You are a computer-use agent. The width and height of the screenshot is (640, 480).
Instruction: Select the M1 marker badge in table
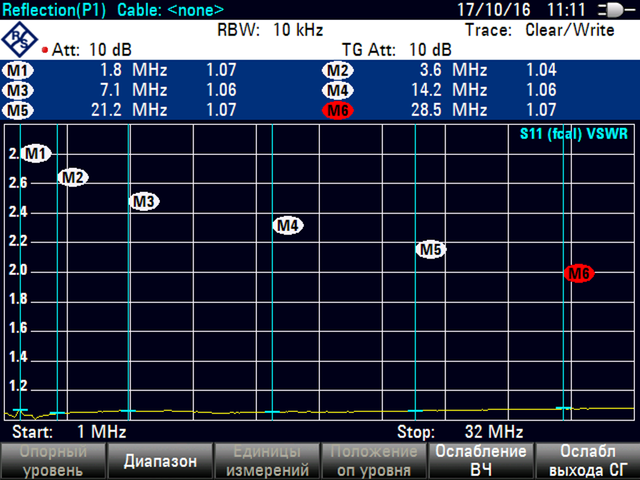click(x=18, y=71)
